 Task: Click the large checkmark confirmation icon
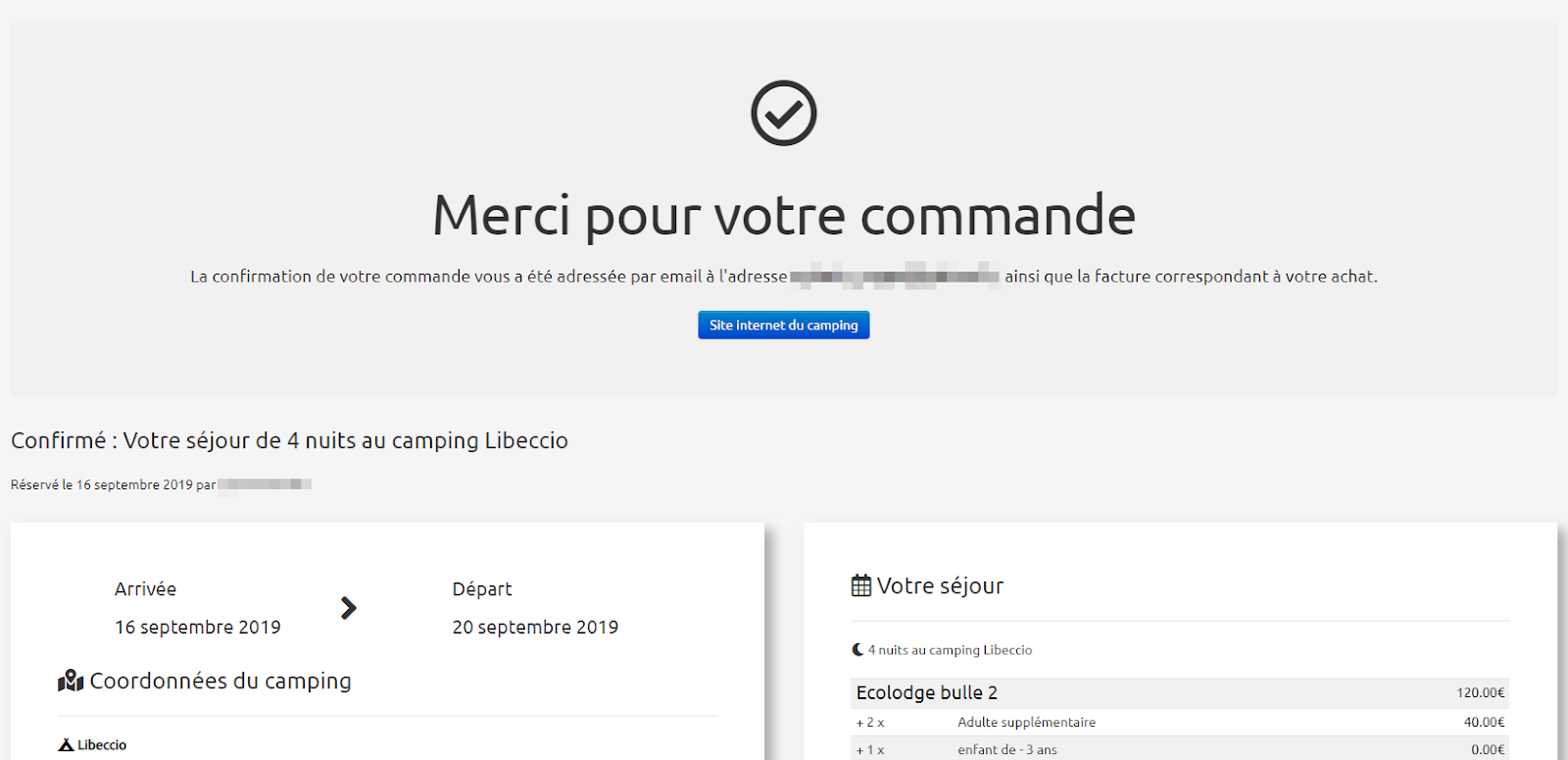coord(783,114)
